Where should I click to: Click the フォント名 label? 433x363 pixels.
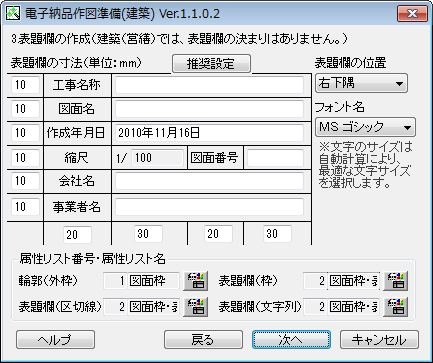[340, 107]
